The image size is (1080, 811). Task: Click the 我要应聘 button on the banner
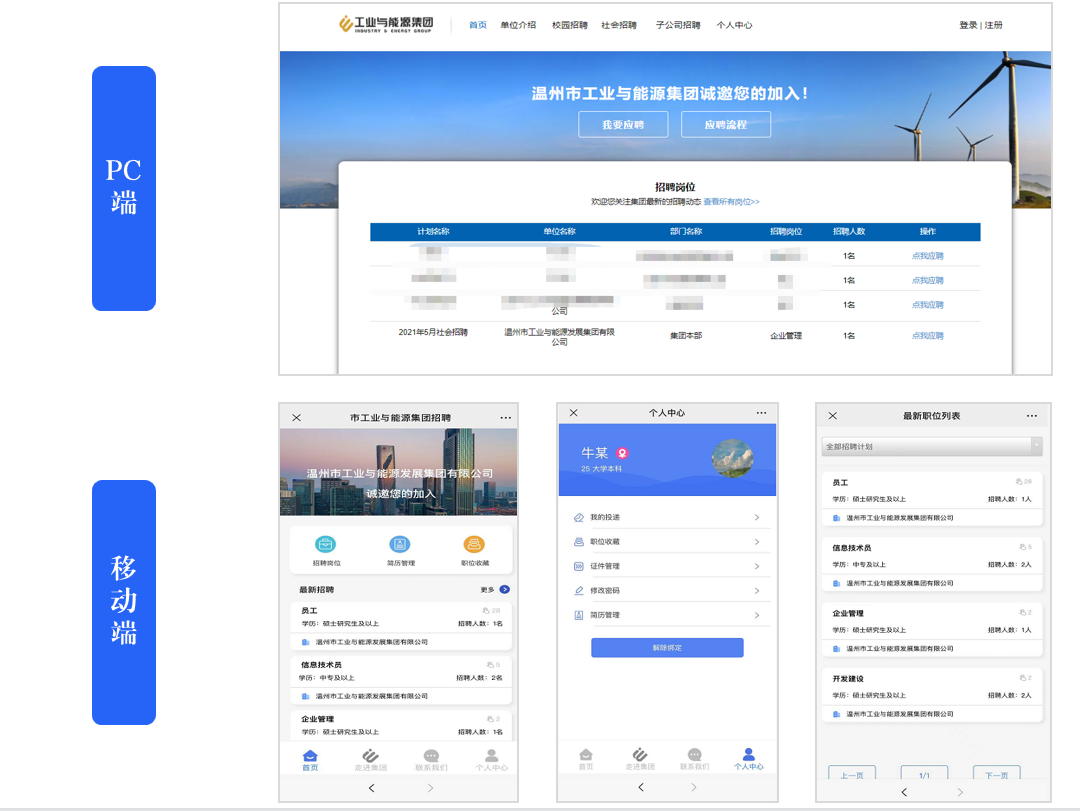click(623, 124)
